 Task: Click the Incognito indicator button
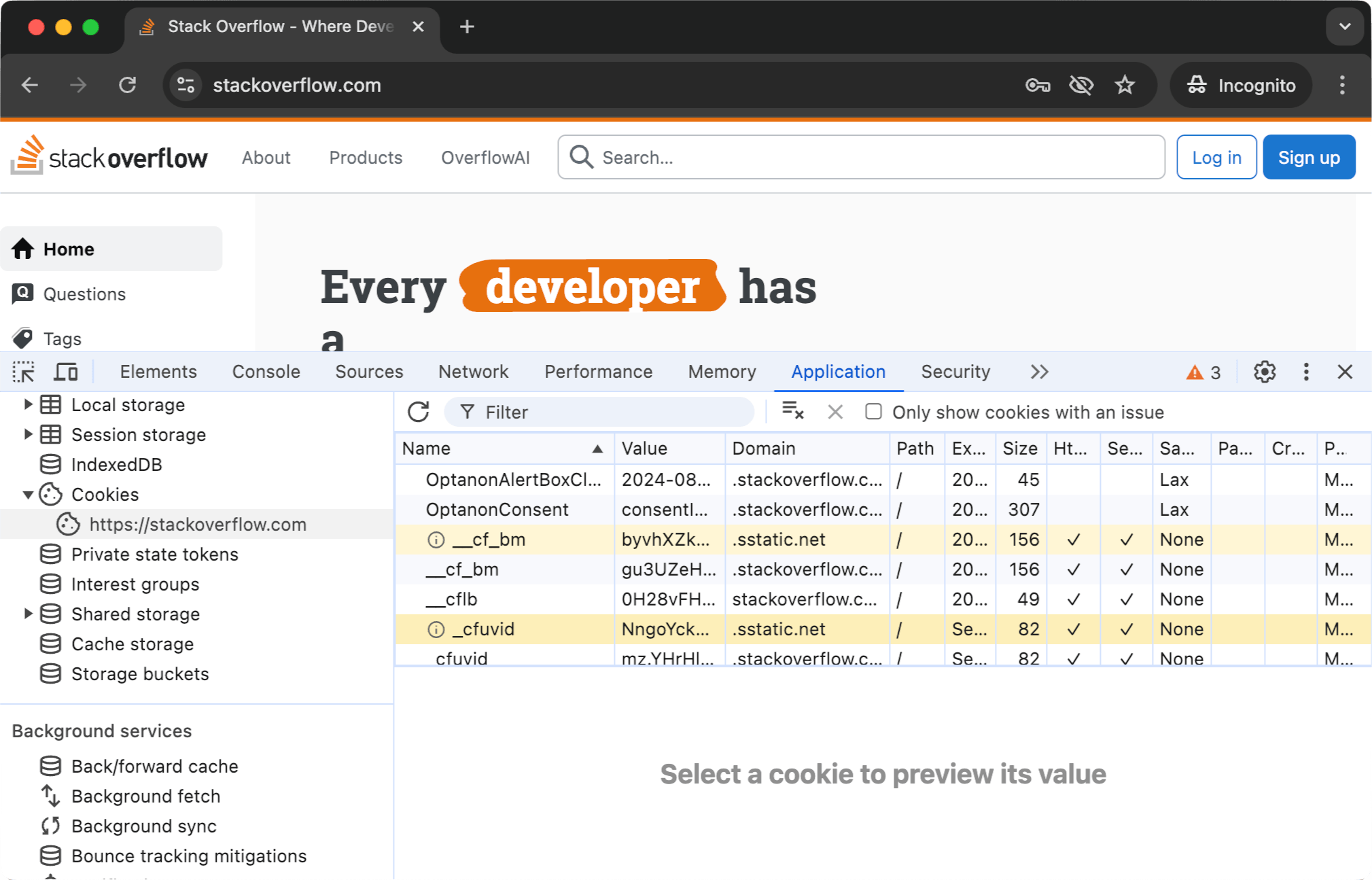click(1241, 85)
